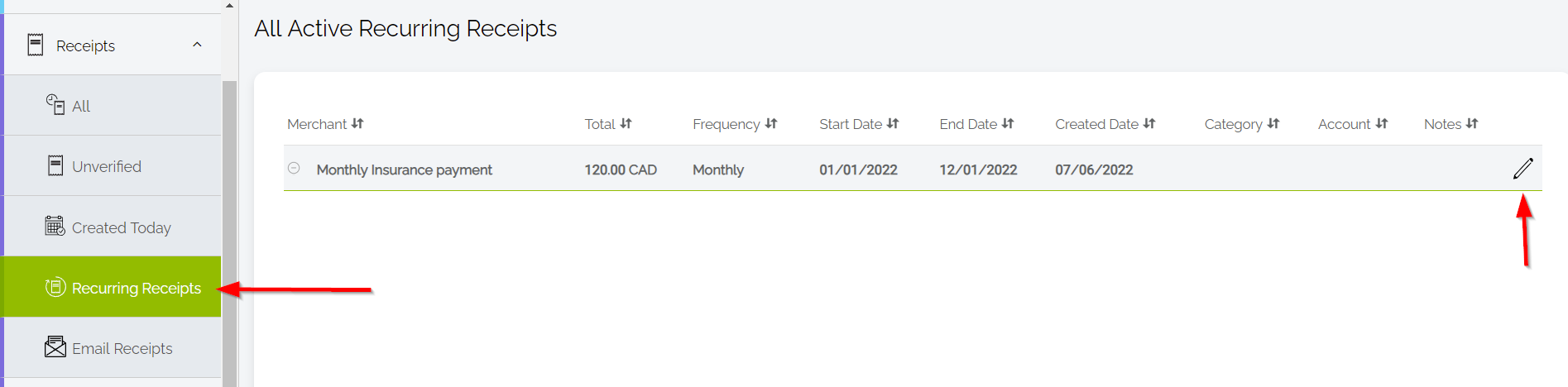Viewport: 1568px width, 387px height.
Task: Click the All receipts icon
Action: (55, 105)
